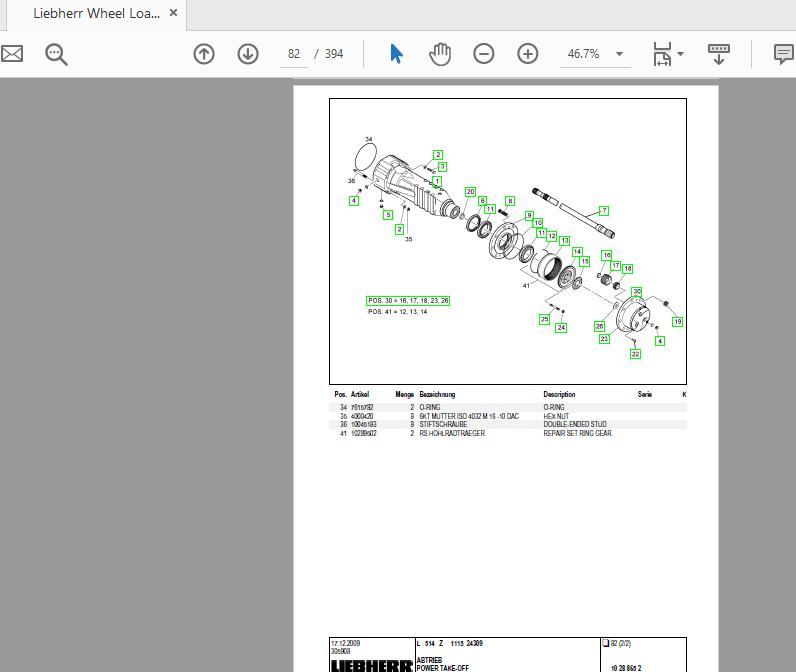Click the O-RING description in row 34

coord(554,408)
